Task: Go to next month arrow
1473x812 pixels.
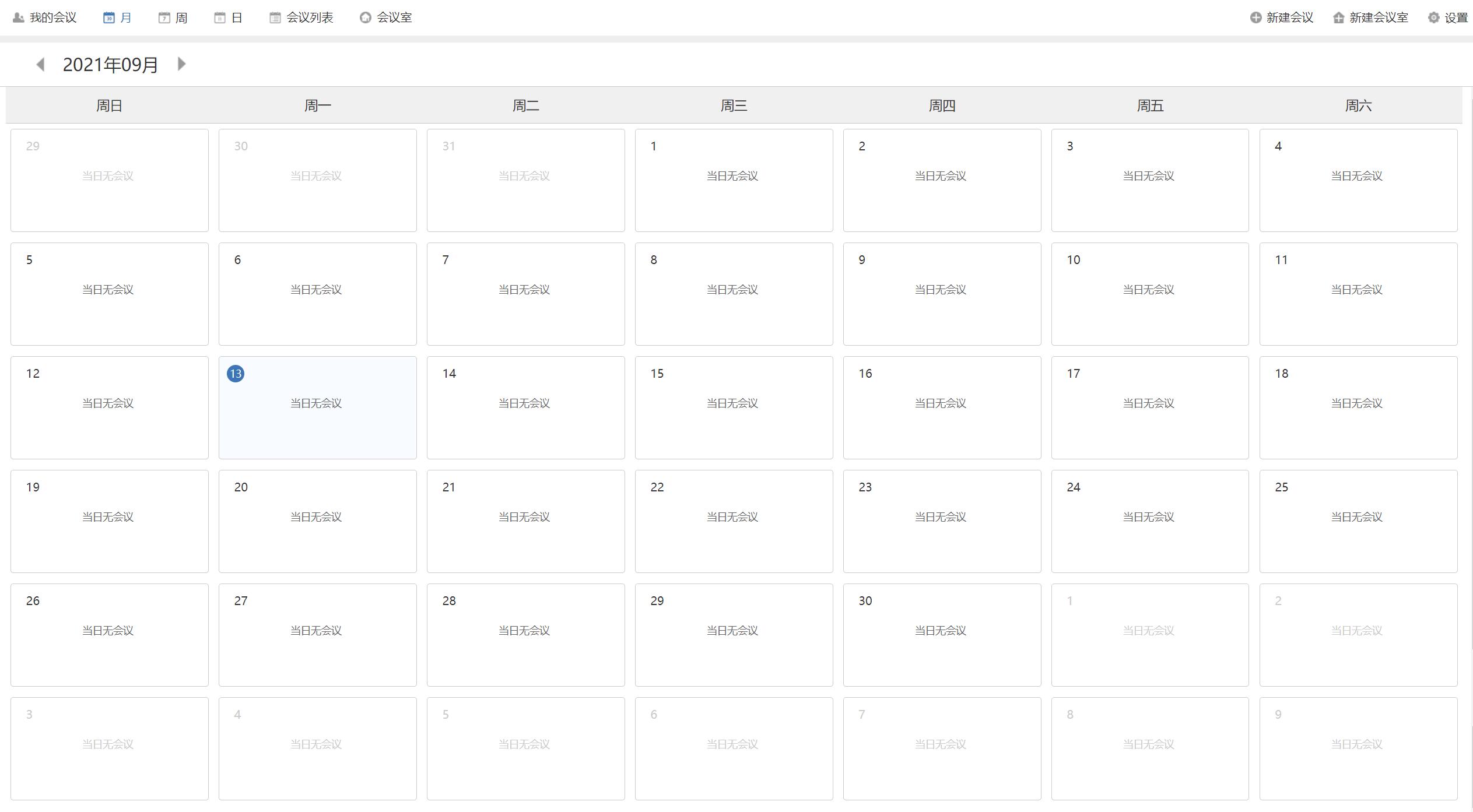Action: (x=181, y=64)
